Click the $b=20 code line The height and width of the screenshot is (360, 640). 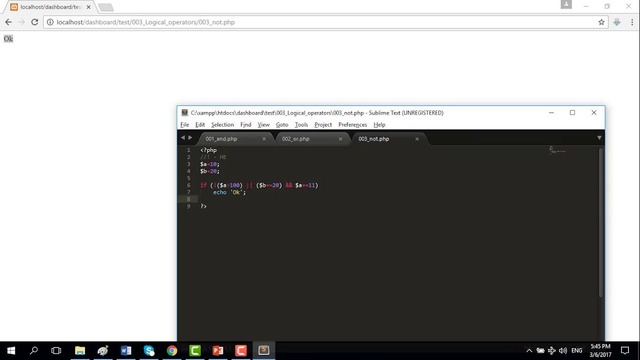point(210,171)
